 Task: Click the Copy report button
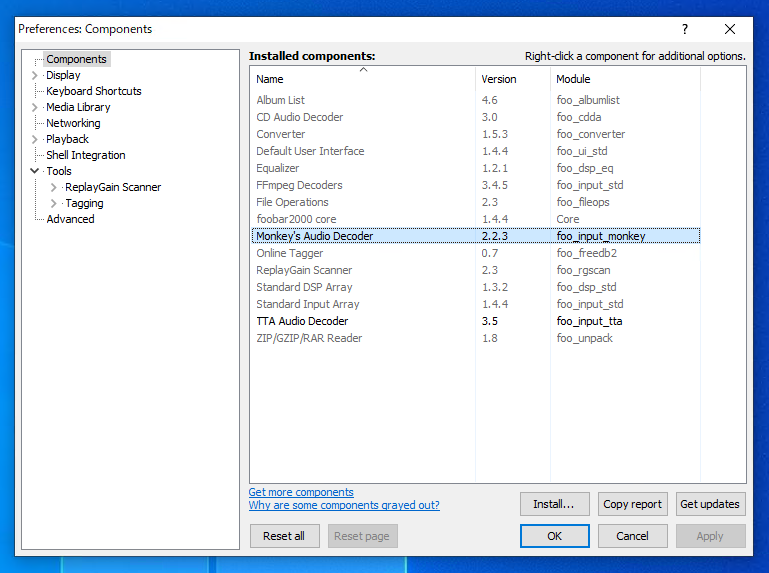coord(633,504)
